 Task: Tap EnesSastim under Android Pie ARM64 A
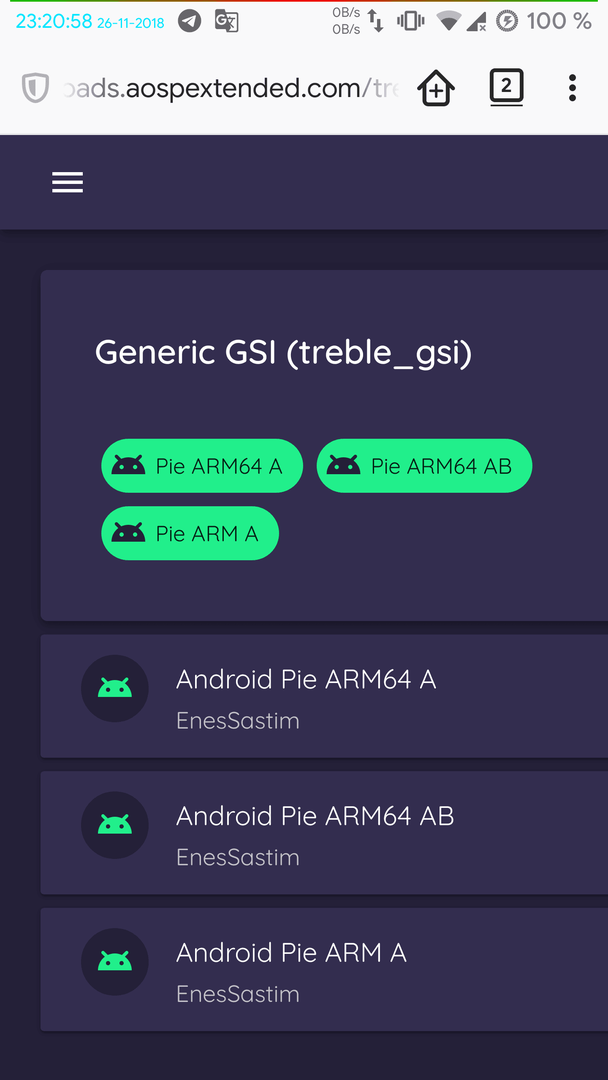pos(238,720)
